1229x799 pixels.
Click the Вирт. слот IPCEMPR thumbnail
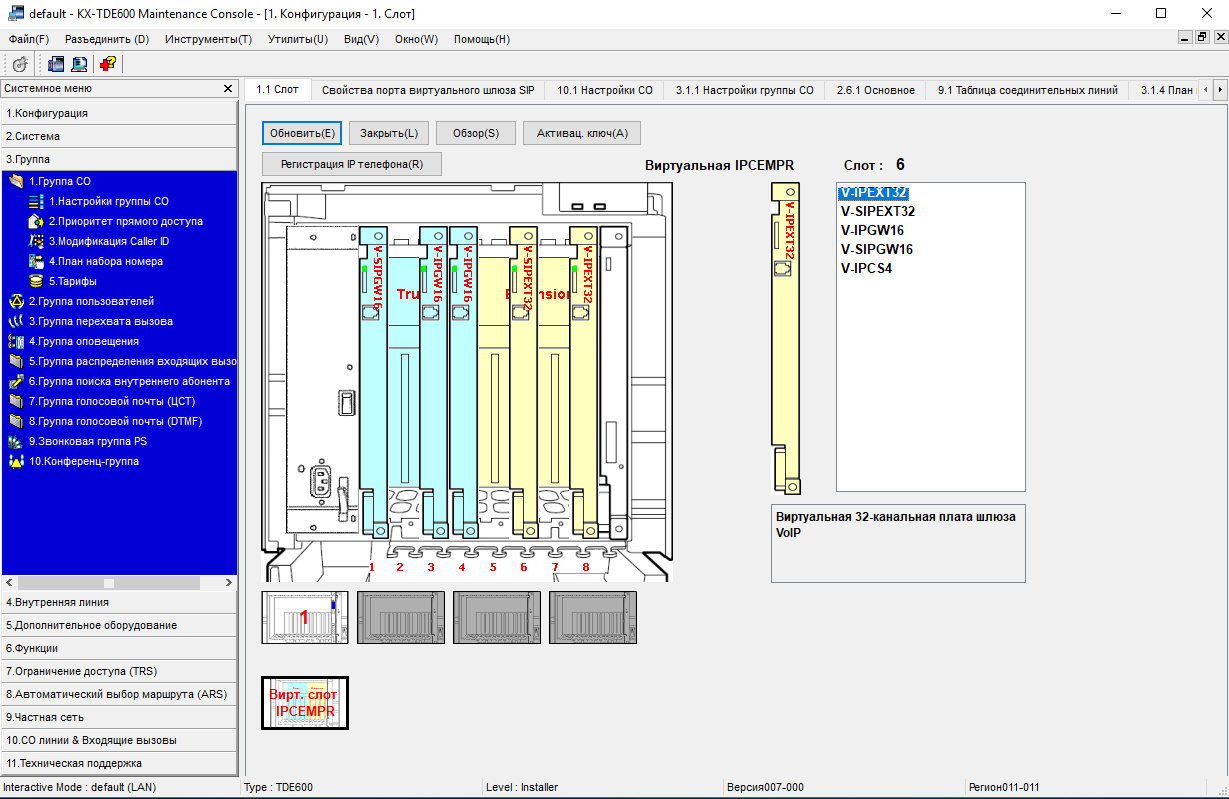tap(305, 703)
